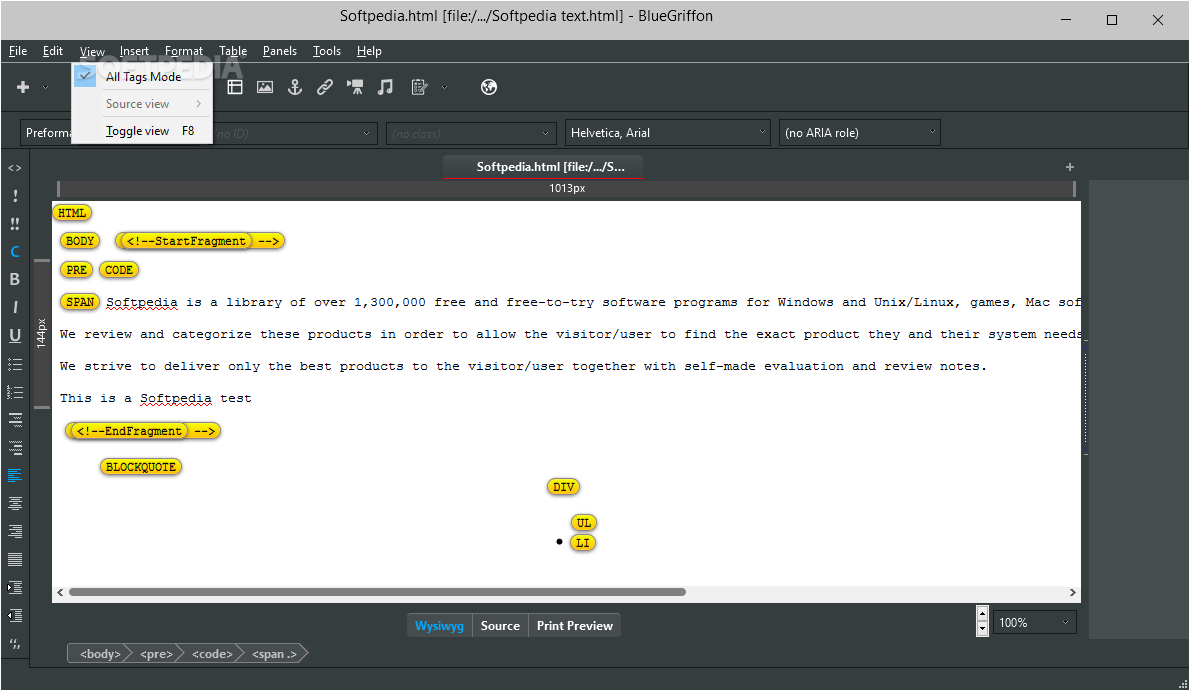Click the source brackets icon in sidebar

click(14, 168)
